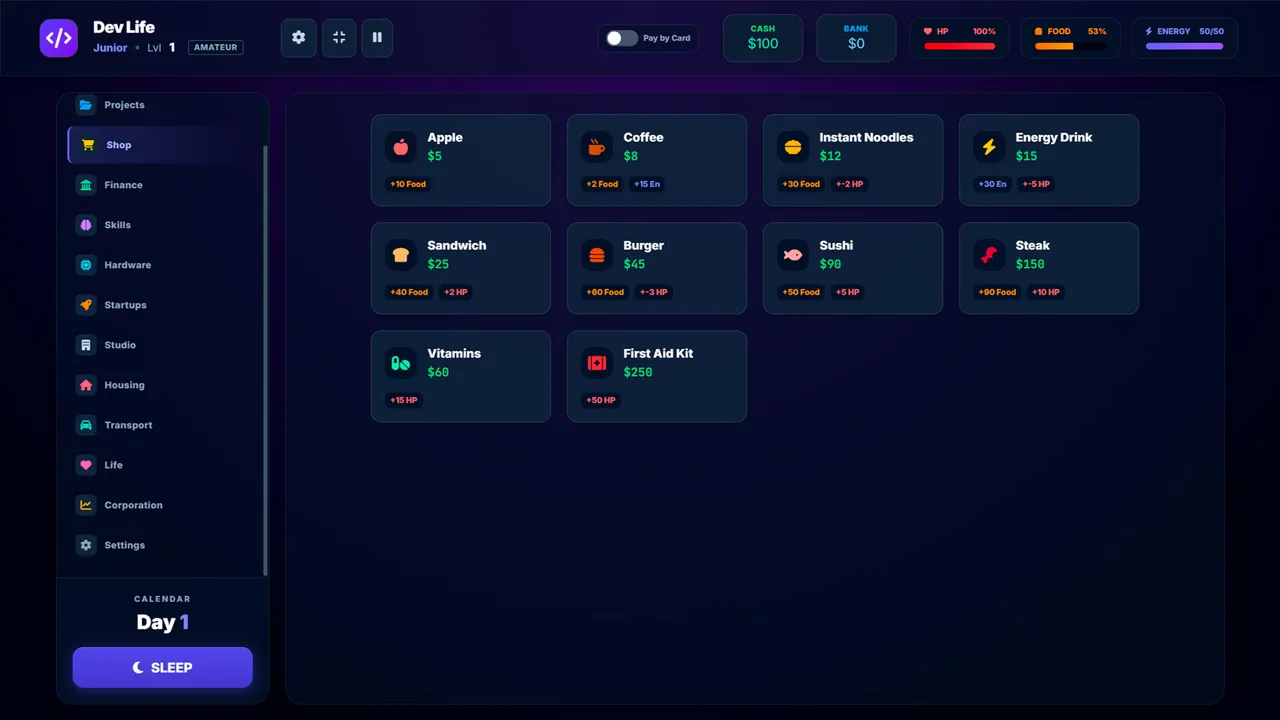Click the Studio building icon in sidebar
The image size is (1280, 720).
tap(86, 345)
